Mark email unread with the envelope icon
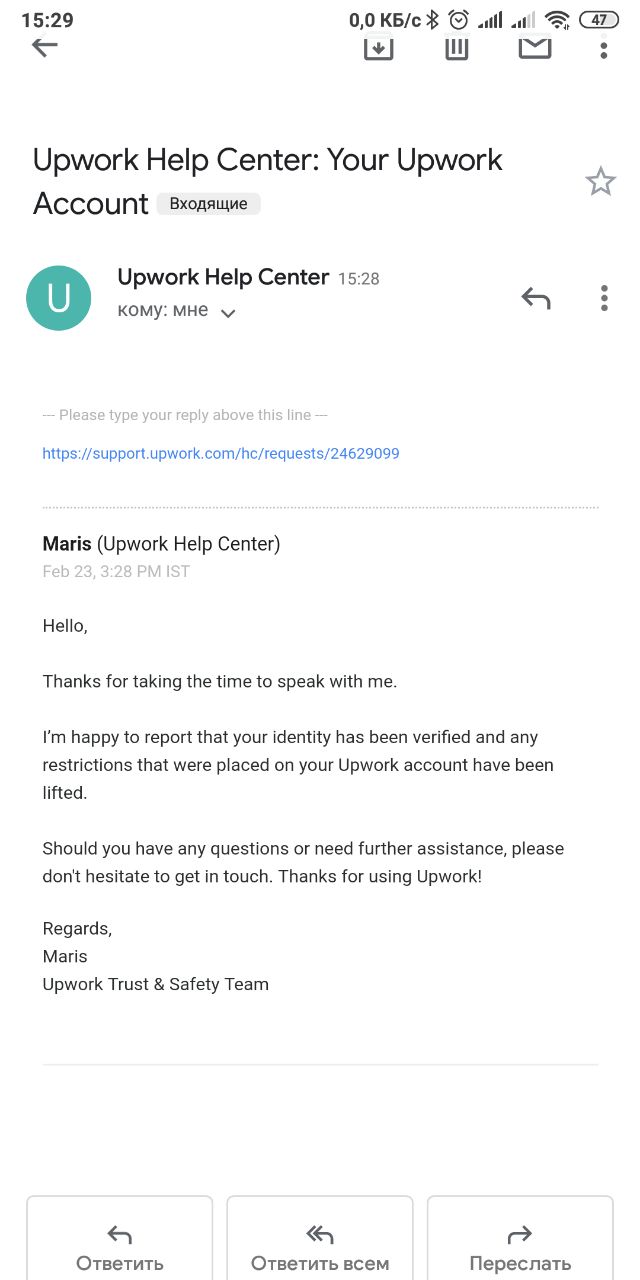Screen dimensions: 640x1280 [535, 46]
